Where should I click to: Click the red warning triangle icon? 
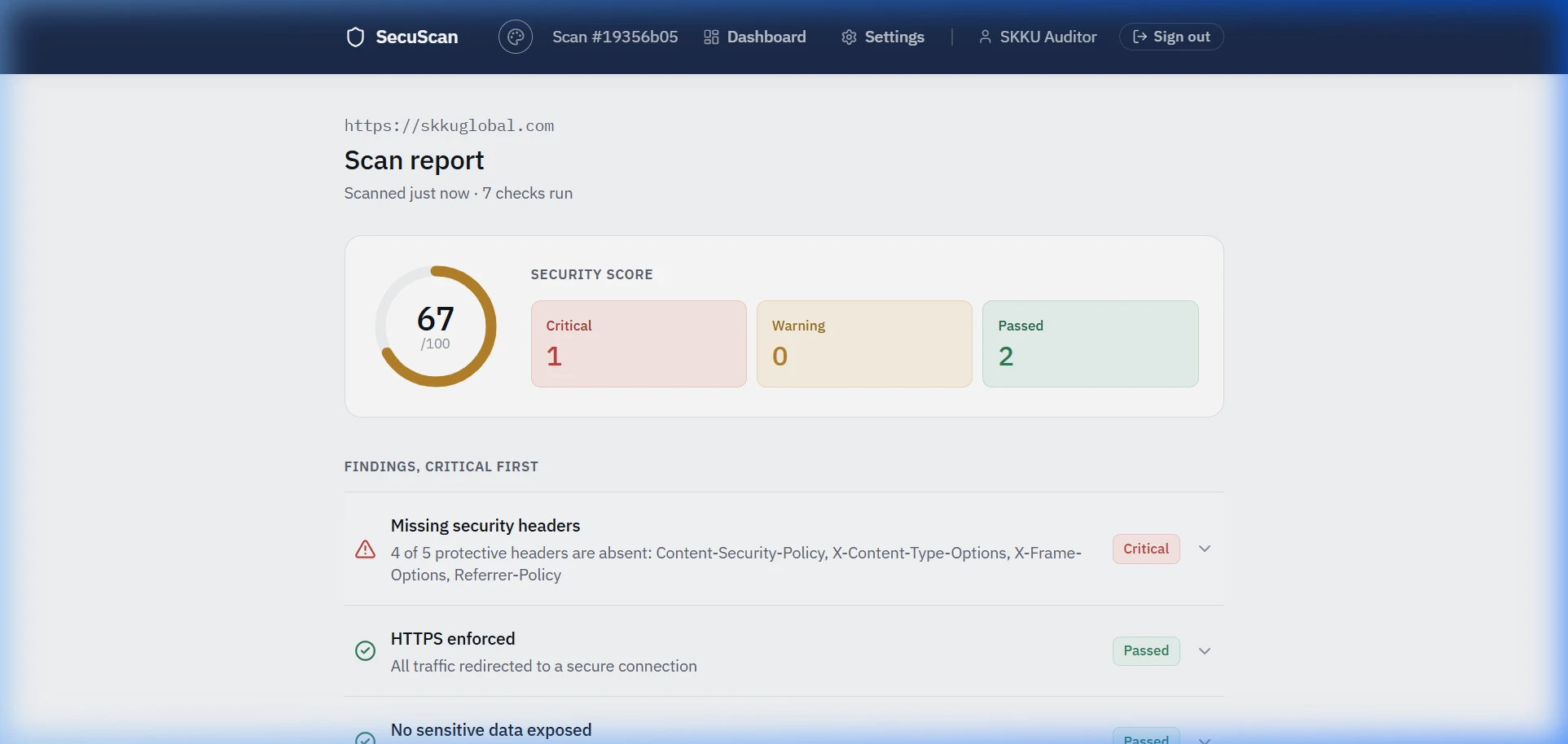(365, 549)
